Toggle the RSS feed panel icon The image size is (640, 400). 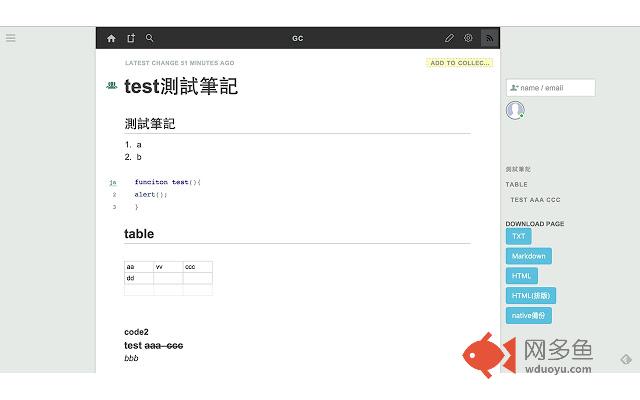490,38
